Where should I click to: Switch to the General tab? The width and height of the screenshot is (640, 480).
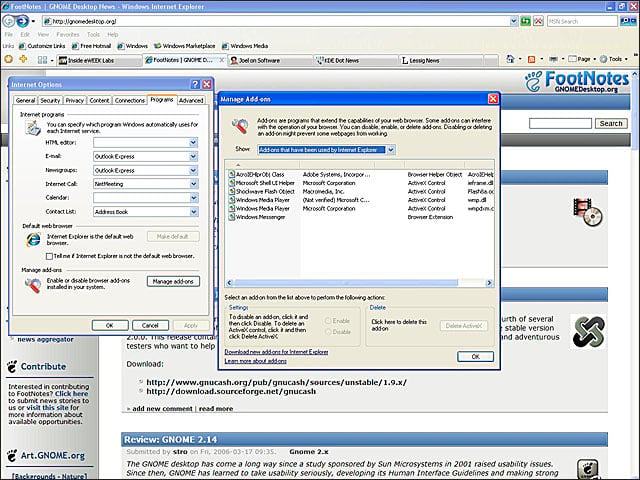coord(25,100)
